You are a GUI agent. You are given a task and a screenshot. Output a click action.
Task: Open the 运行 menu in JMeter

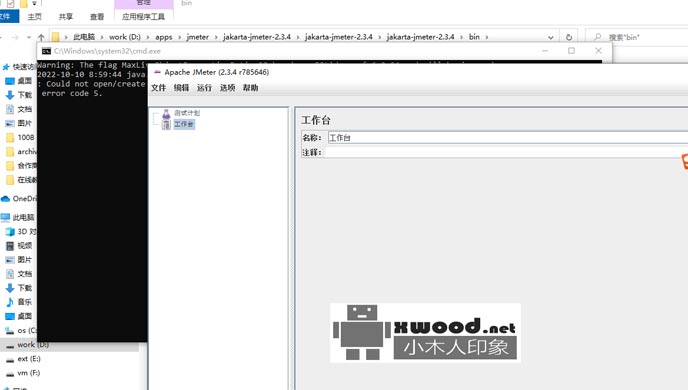(204, 88)
